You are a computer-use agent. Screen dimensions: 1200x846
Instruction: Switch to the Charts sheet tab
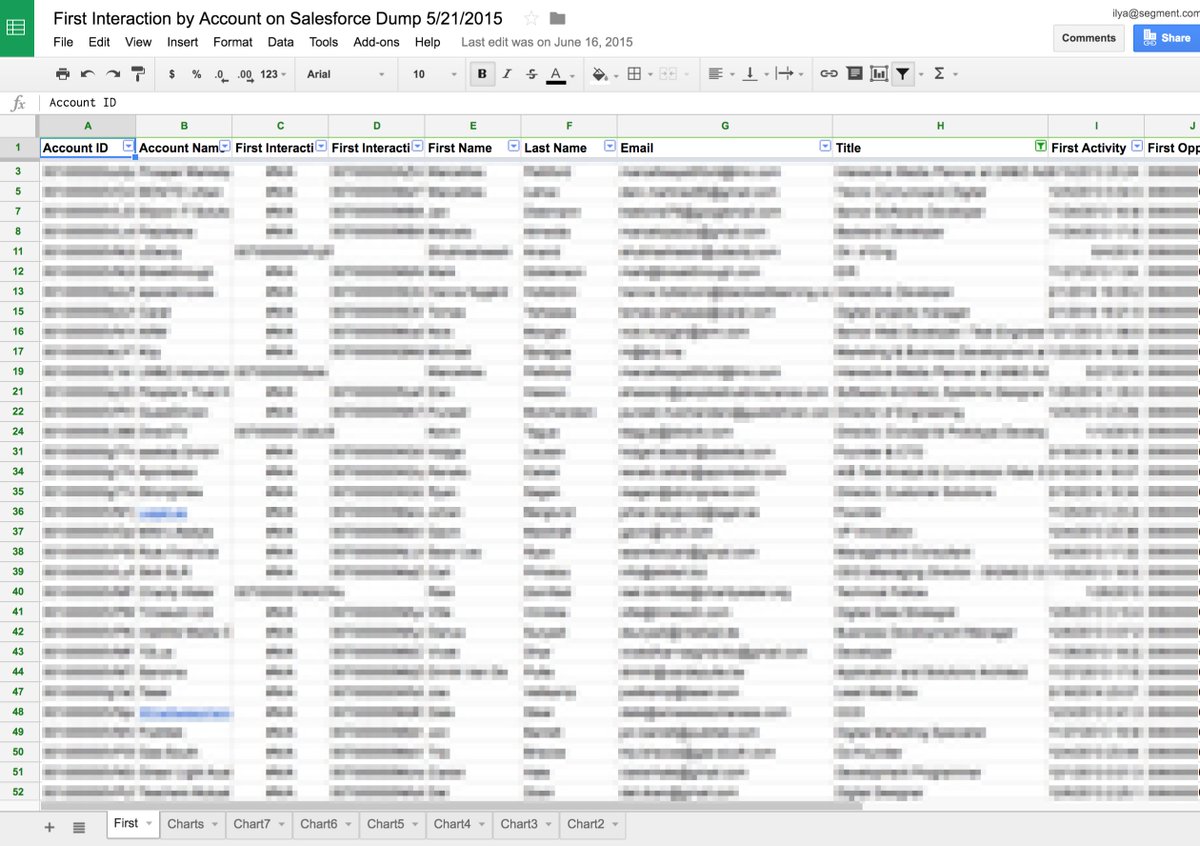[x=185, y=824]
